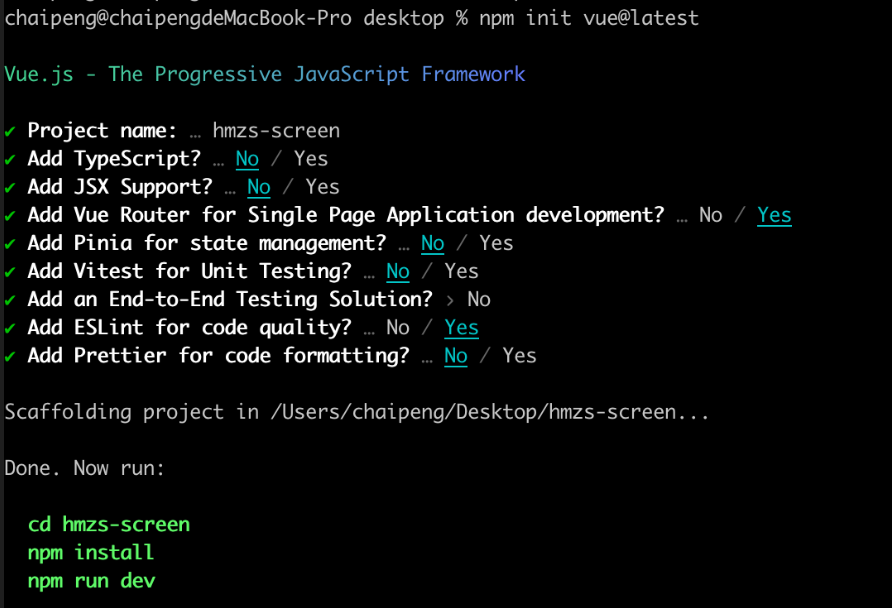Click the 'Add ESLint for code quality?' prompt

pyautogui.click(x=189, y=328)
